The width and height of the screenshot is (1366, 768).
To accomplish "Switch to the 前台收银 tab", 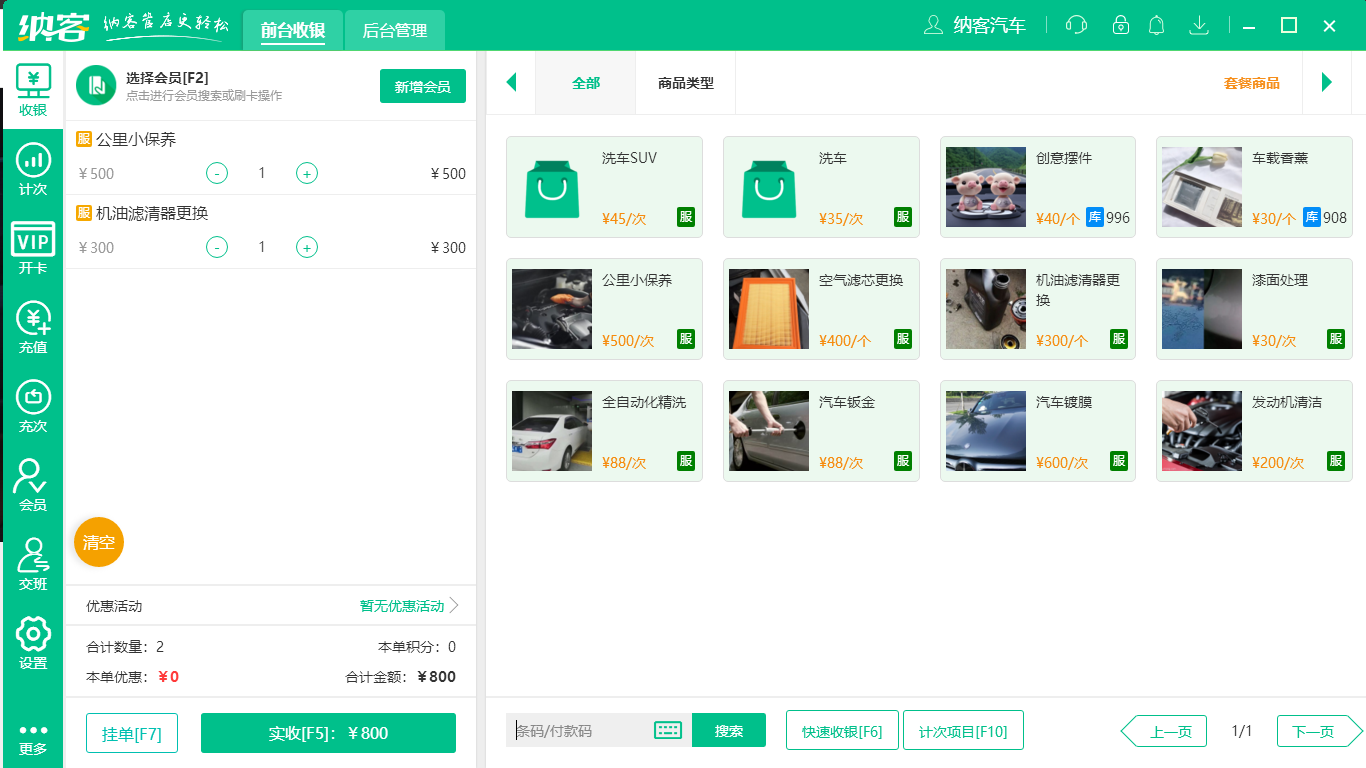I will 293,30.
